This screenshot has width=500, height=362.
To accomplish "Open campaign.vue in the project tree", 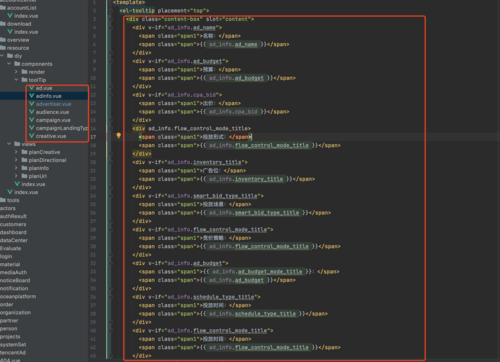I will click(x=53, y=120).
